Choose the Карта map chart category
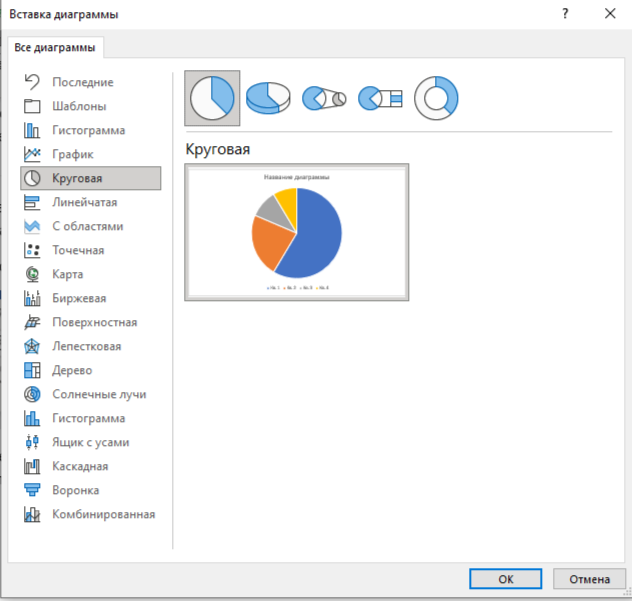632x601 pixels. [x=67, y=274]
